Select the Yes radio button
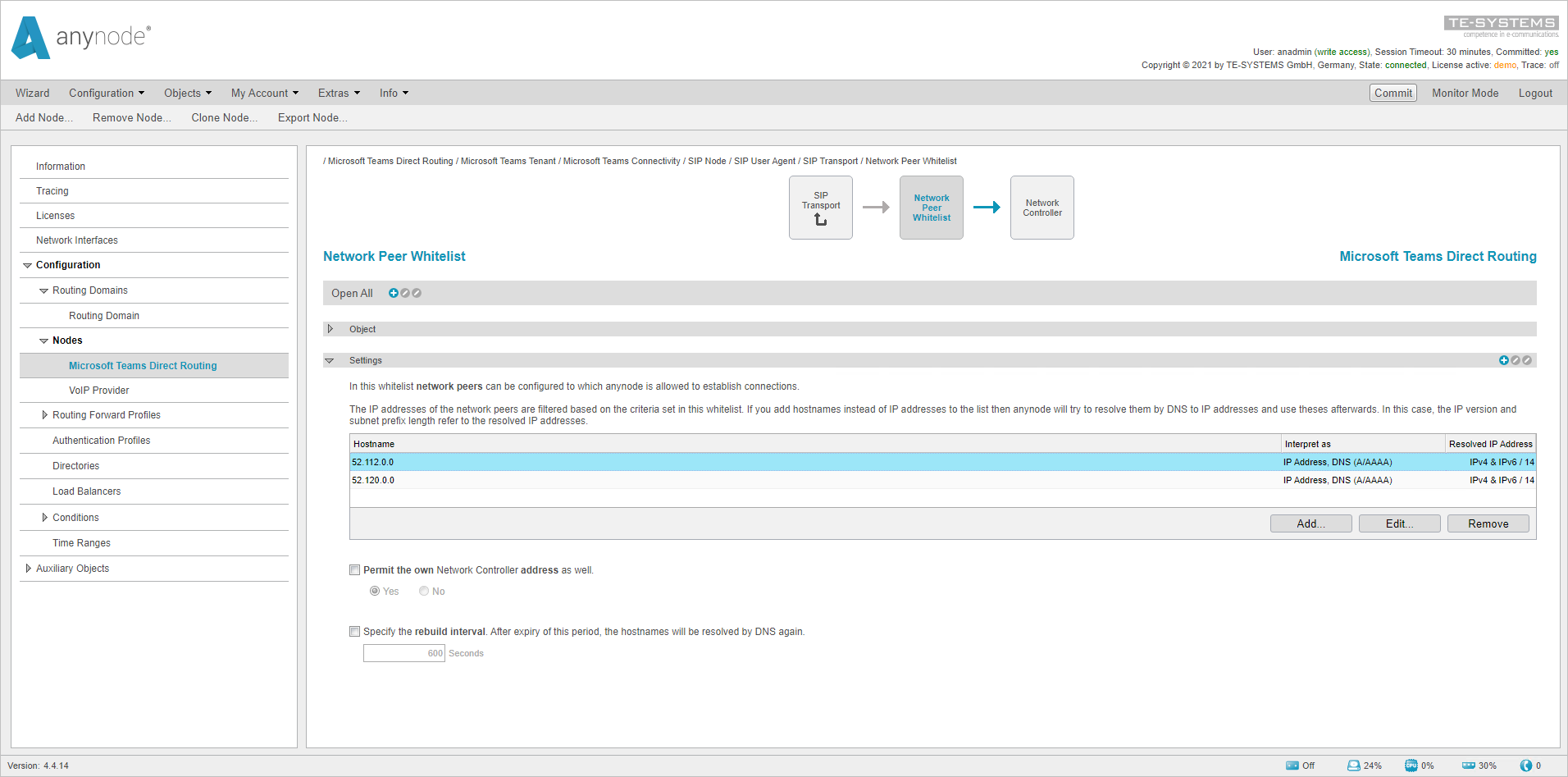The image size is (1568, 777). [x=375, y=592]
